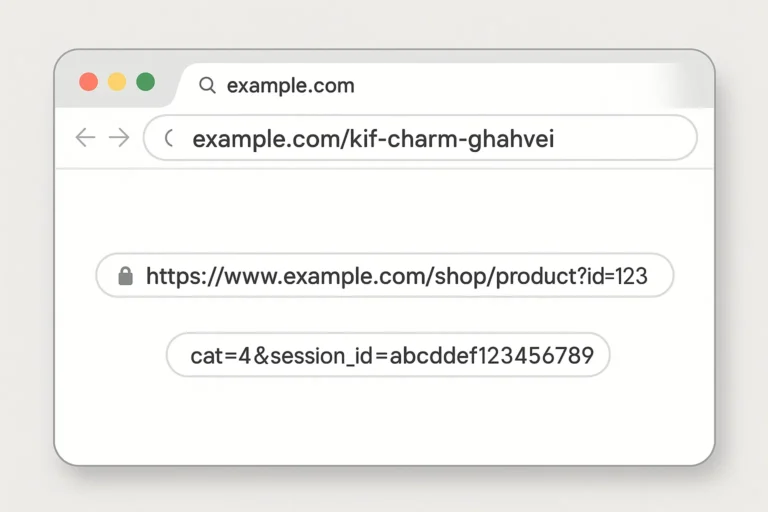Click the cat=4&session_id query string pill
This screenshot has height=512, width=768.
(x=387, y=355)
